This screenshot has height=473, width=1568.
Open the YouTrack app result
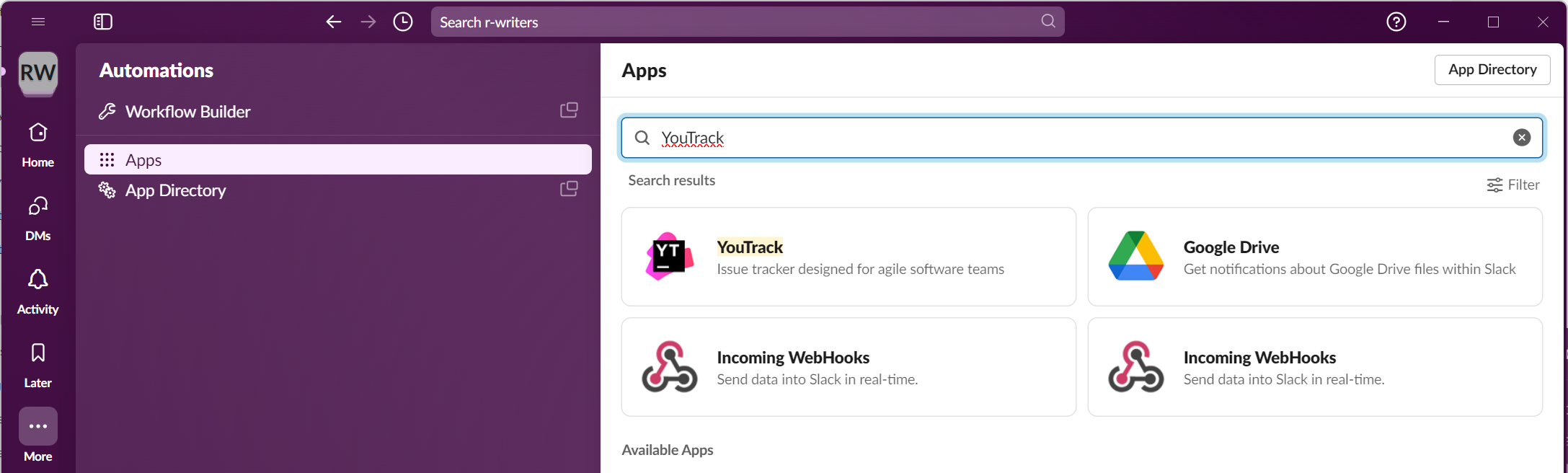[848, 257]
